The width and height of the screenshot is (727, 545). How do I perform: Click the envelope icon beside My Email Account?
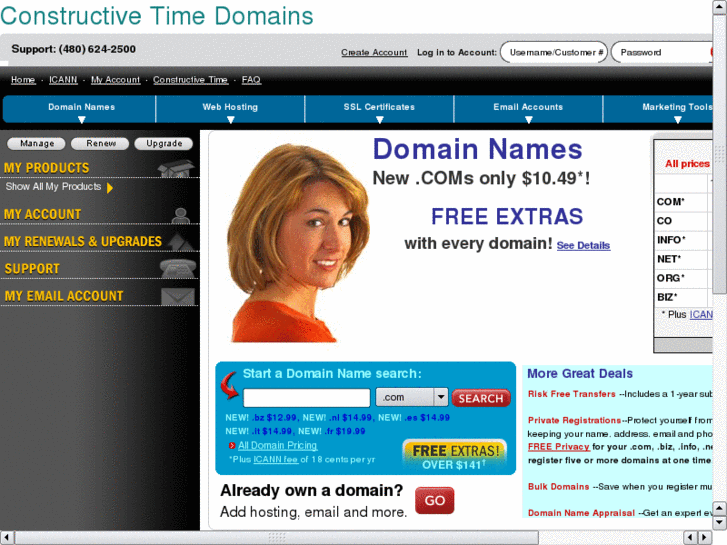tap(178, 296)
